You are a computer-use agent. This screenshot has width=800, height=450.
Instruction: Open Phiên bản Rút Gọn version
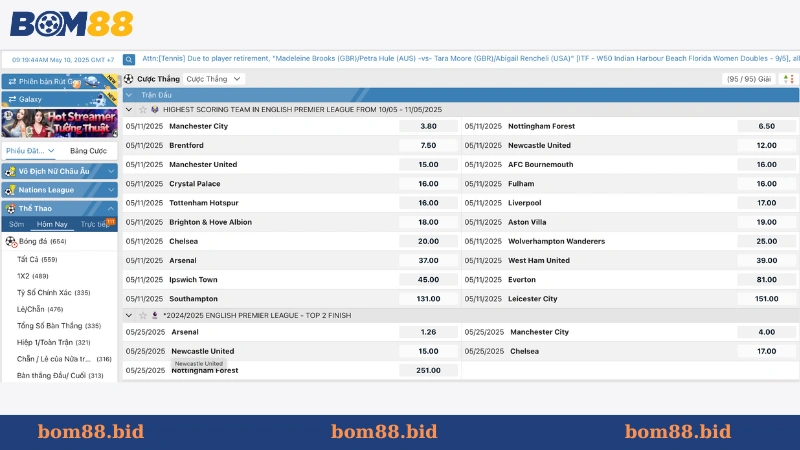coord(60,81)
